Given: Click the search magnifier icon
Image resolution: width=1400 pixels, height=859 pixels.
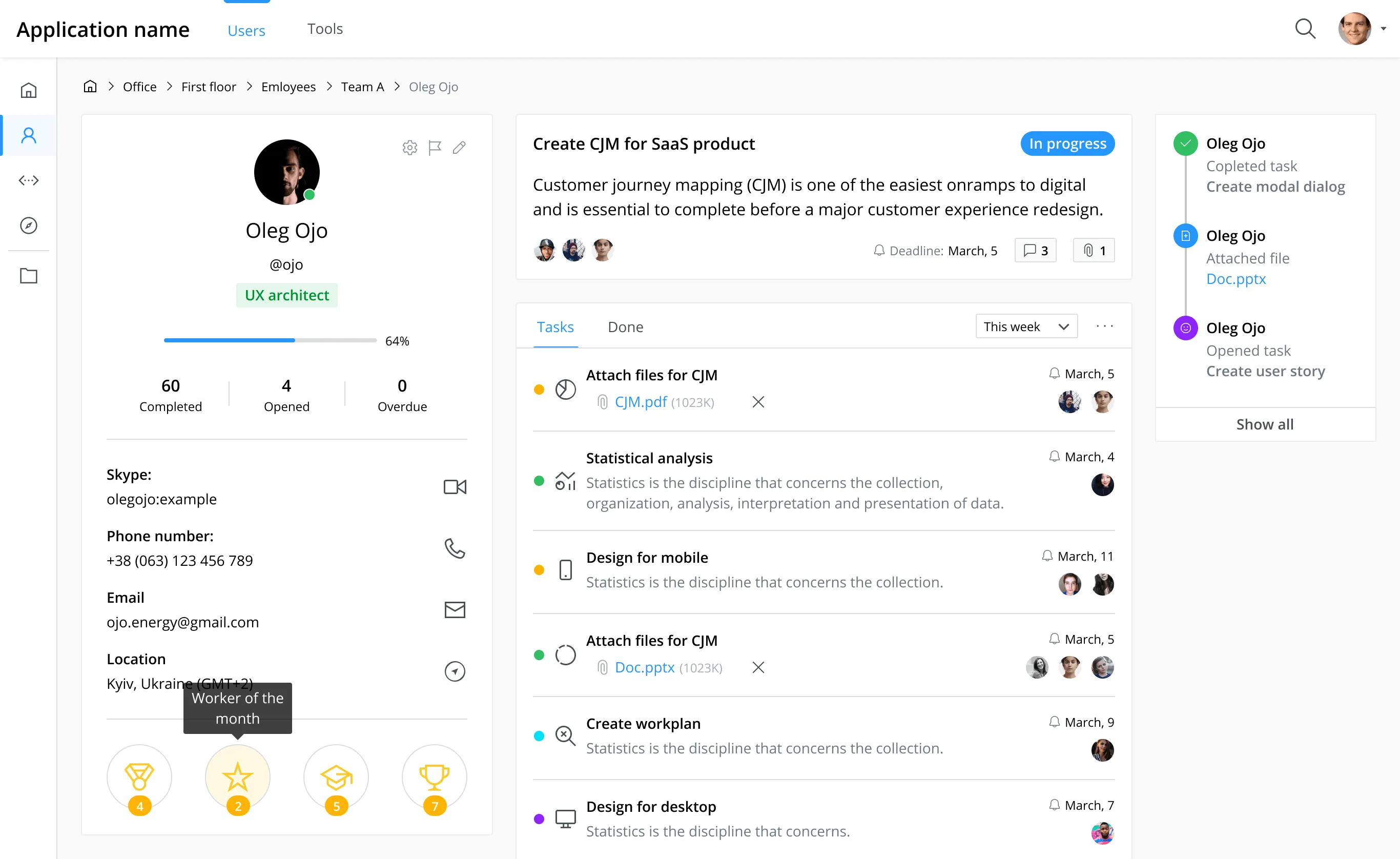Looking at the screenshot, I should coord(1305,29).
